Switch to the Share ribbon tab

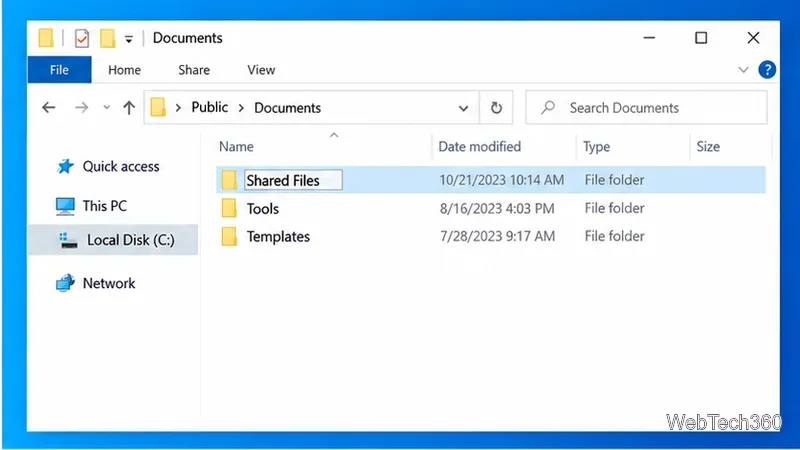pos(194,70)
